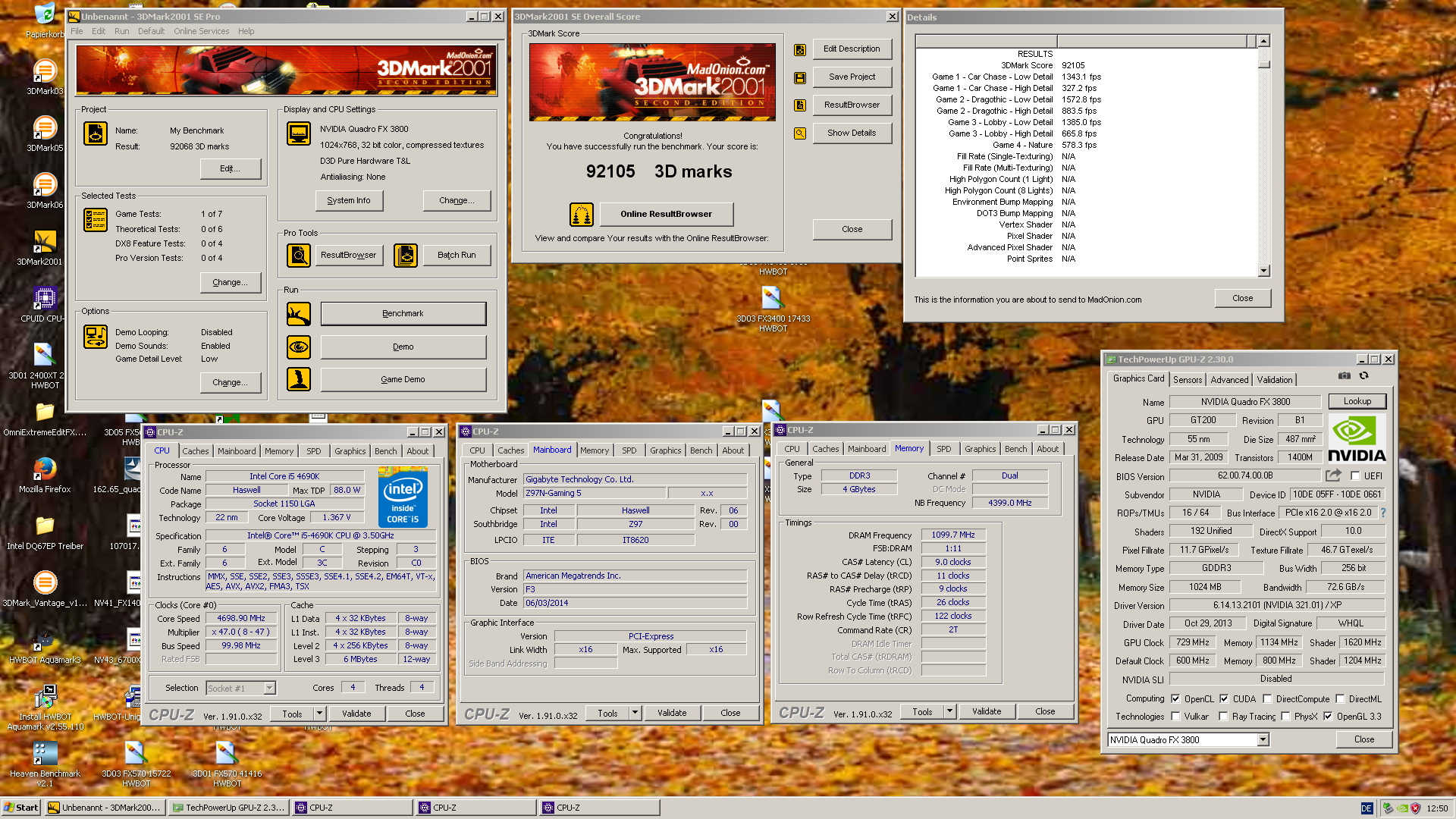Take GPU-Z screenshot with camera icon
Image resolution: width=1456 pixels, height=819 pixels.
click(x=1344, y=375)
